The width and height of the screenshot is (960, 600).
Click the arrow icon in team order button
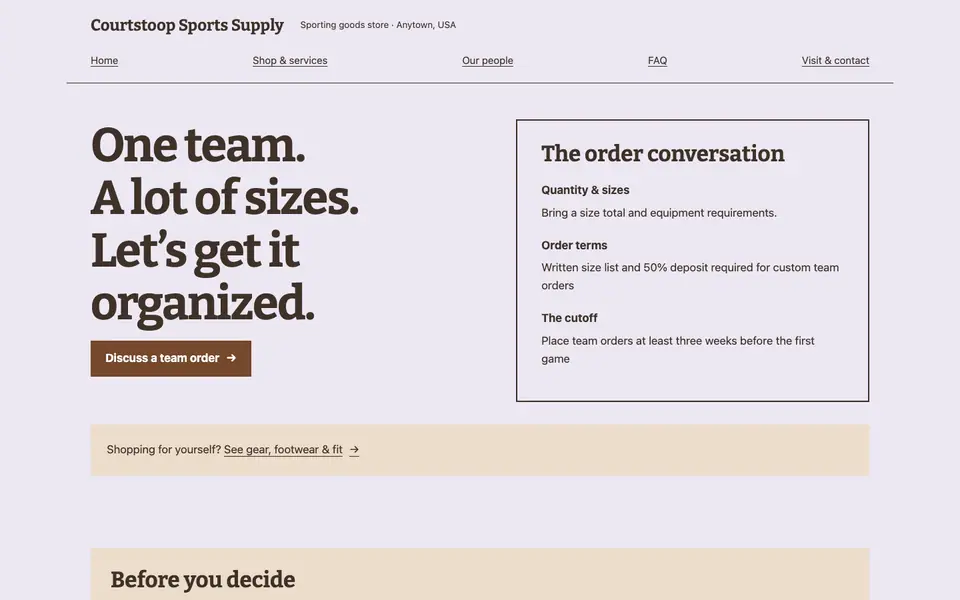point(231,358)
